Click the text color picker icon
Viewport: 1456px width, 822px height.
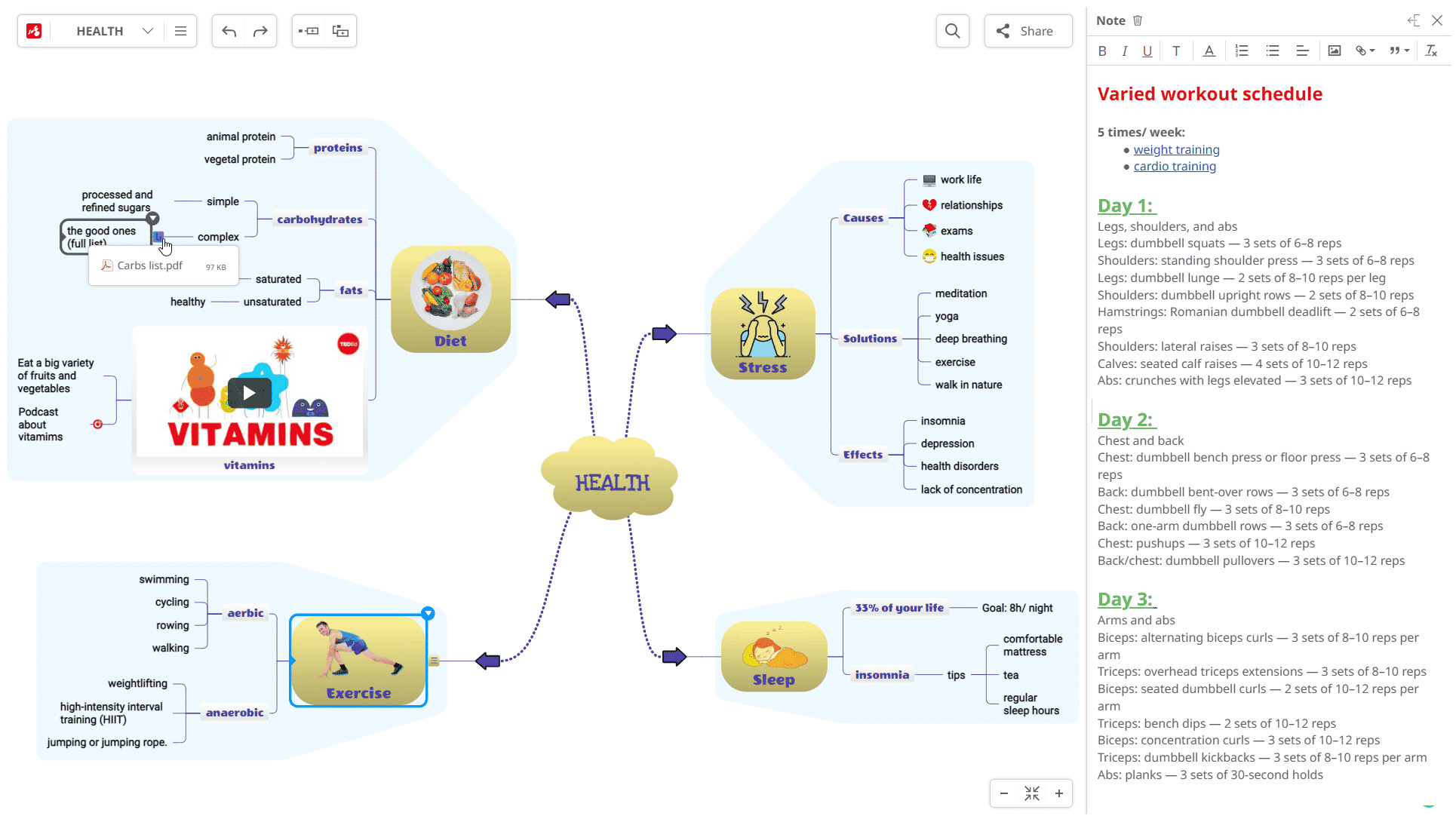[1208, 51]
